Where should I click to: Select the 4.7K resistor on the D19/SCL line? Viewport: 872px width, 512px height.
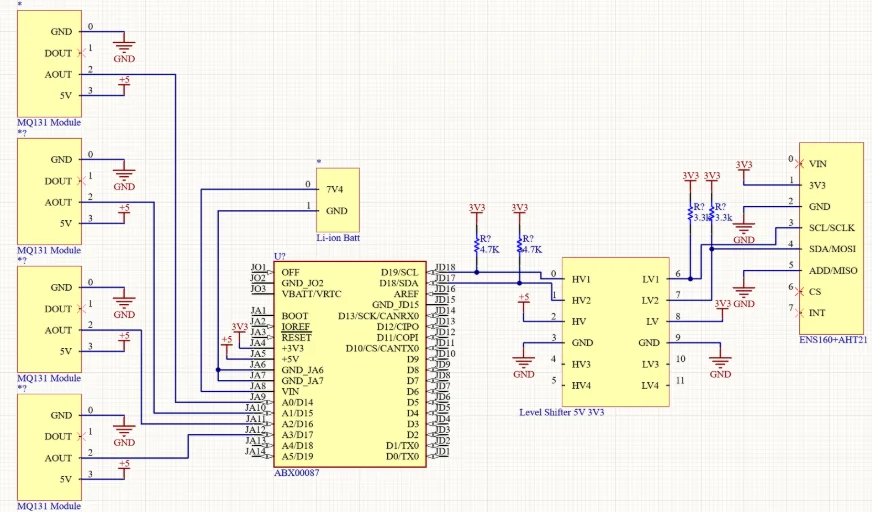tap(477, 245)
